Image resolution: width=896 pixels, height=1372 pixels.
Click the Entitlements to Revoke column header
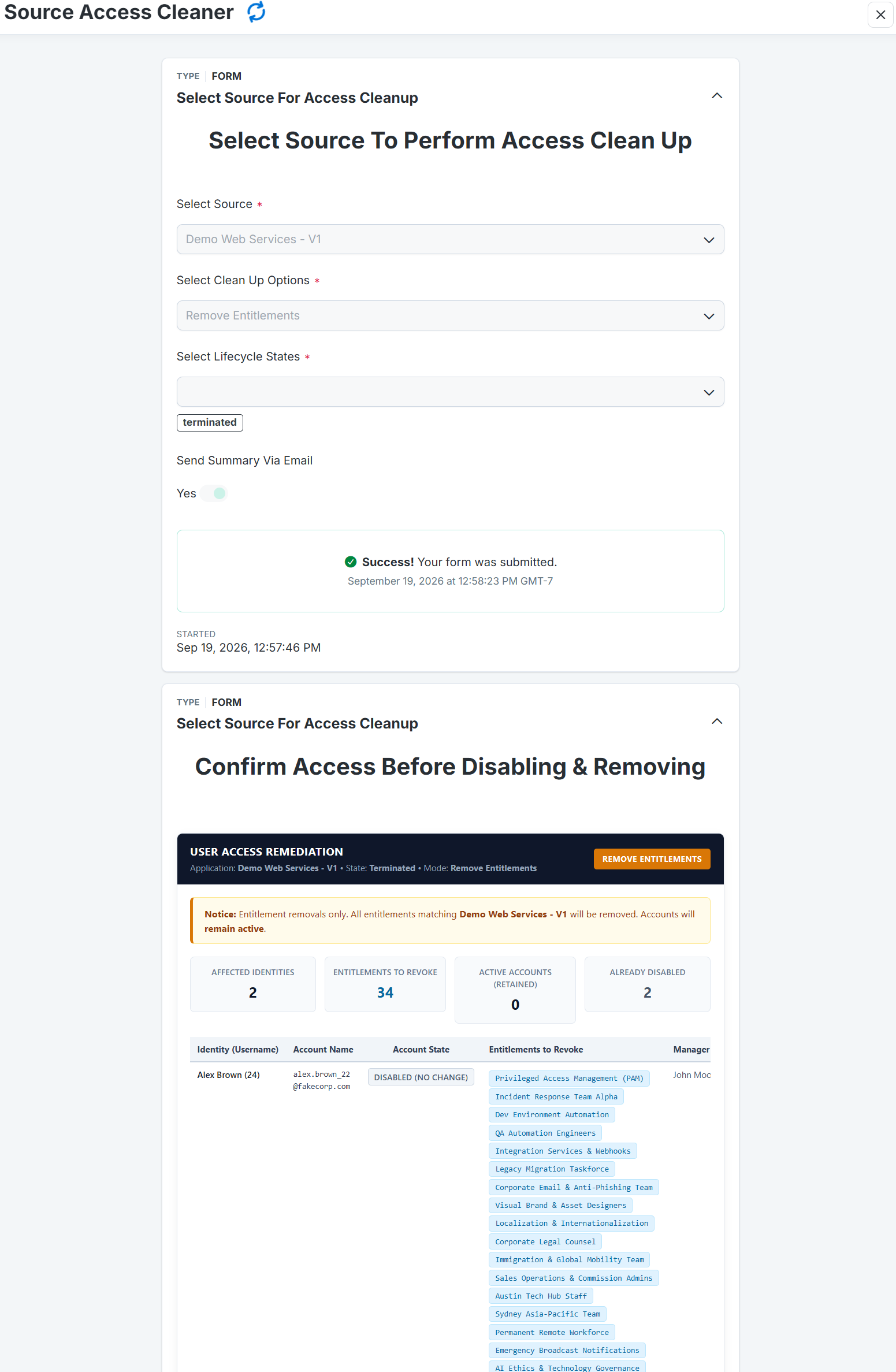click(x=536, y=1050)
